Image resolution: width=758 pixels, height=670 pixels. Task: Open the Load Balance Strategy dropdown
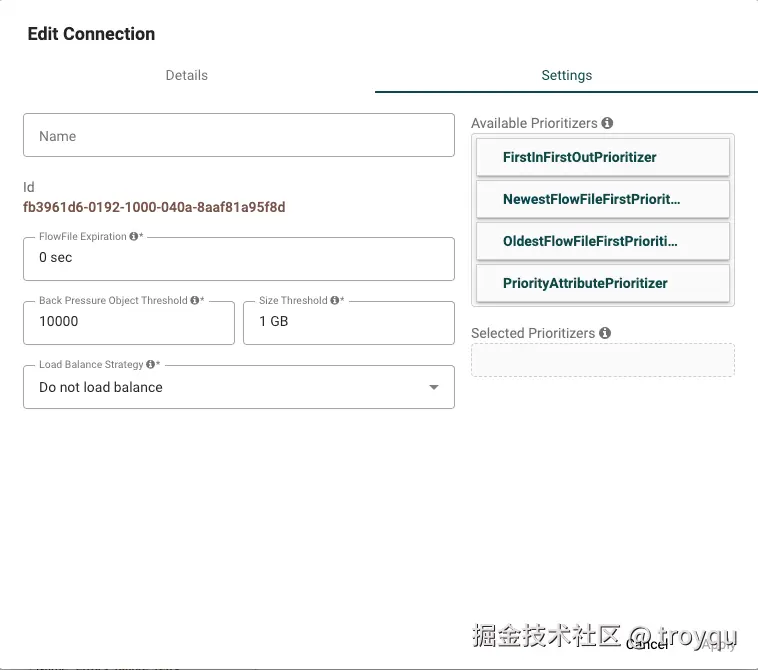coord(239,387)
